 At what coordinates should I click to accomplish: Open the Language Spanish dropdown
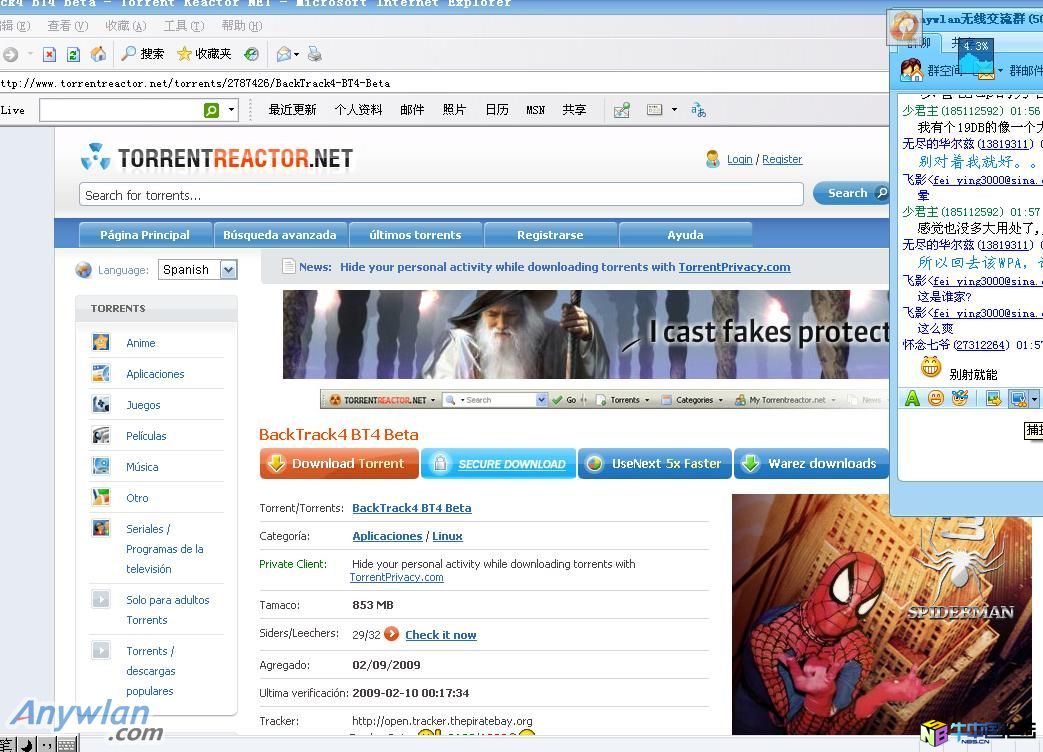228,269
